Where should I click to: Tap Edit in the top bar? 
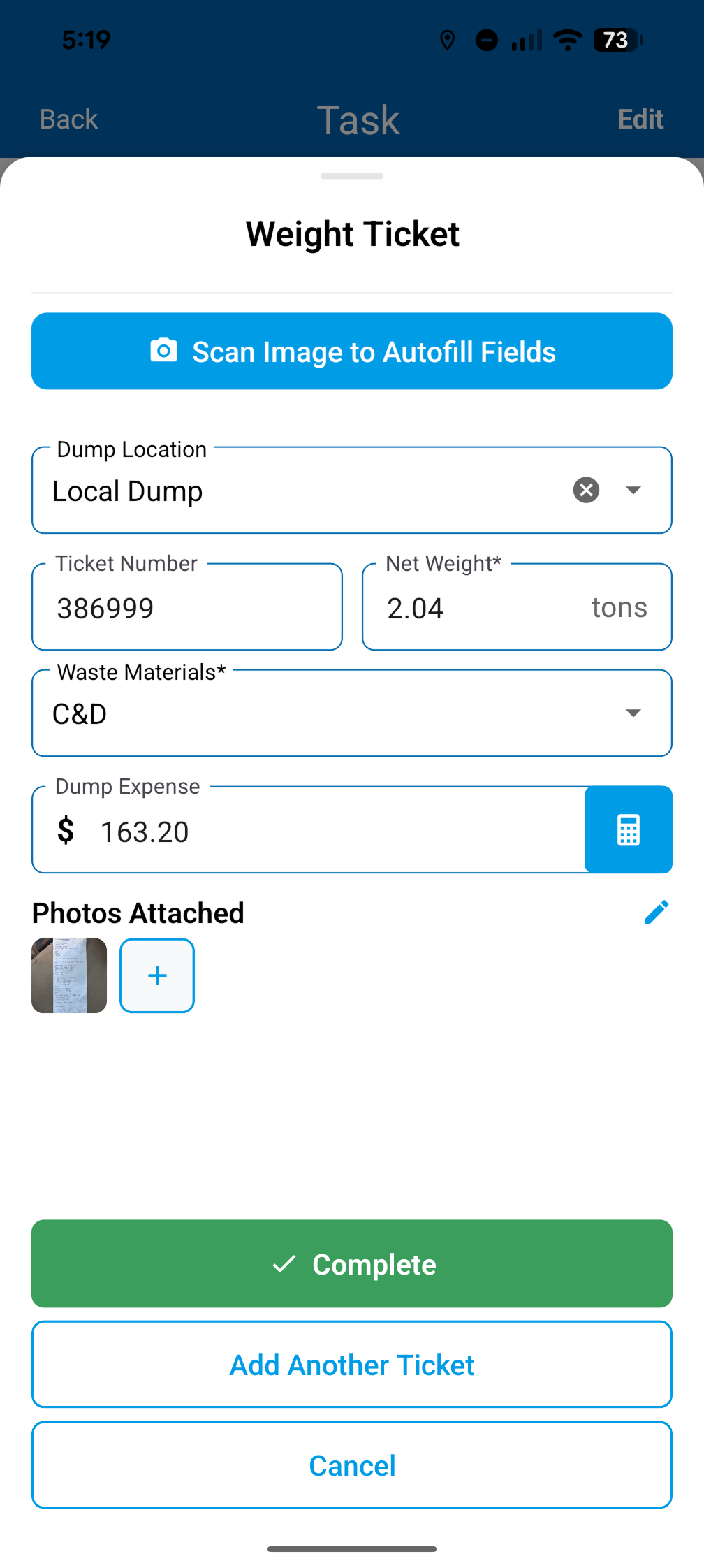640,119
